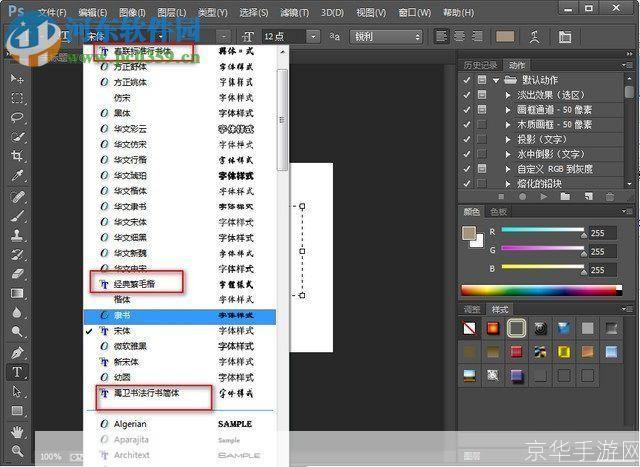Select the Dodge tool
Image resolution: width=640 pixels, height=467 pixels.
(17, 332)
